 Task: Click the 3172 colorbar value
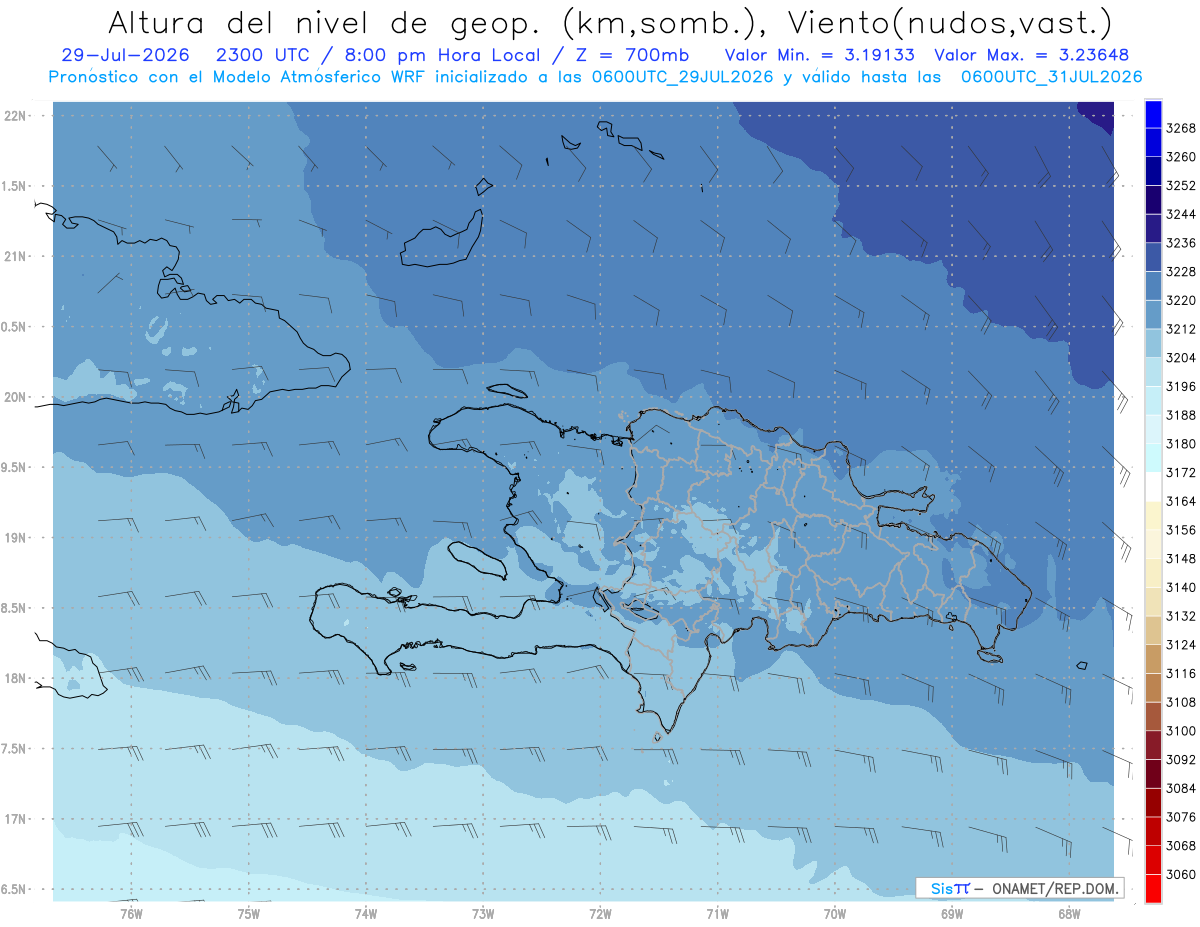pyautogui.click(x=1181, y=472)
